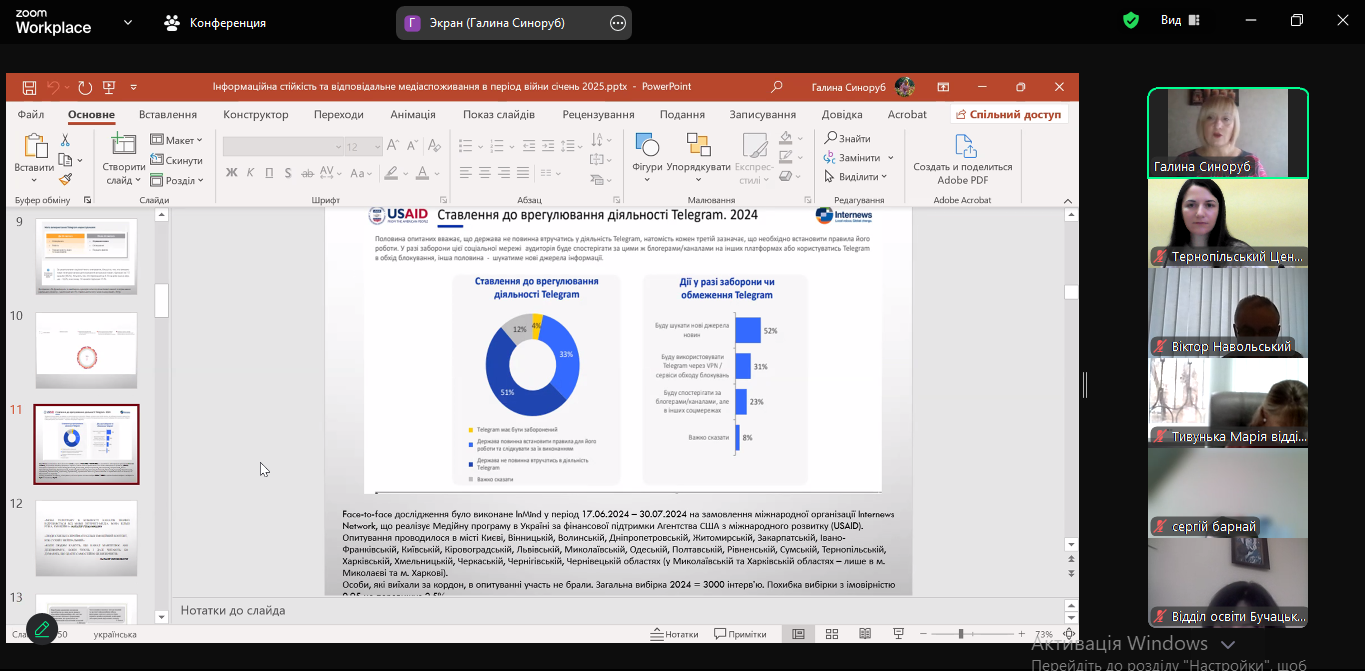
Task: Open Буфер обміну dialog launcher
Action: tap(87, 200)
